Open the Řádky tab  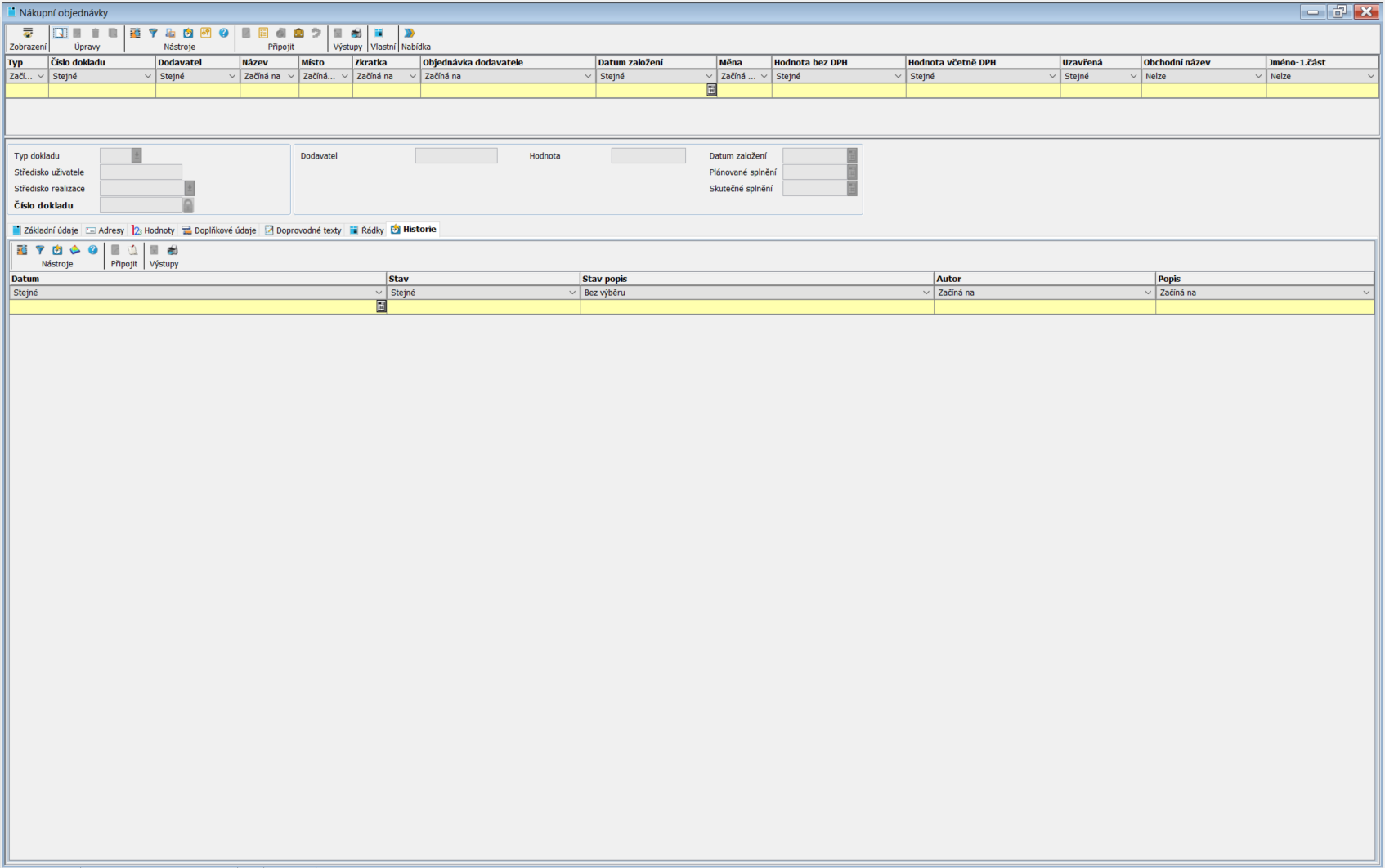pos(367,230)
